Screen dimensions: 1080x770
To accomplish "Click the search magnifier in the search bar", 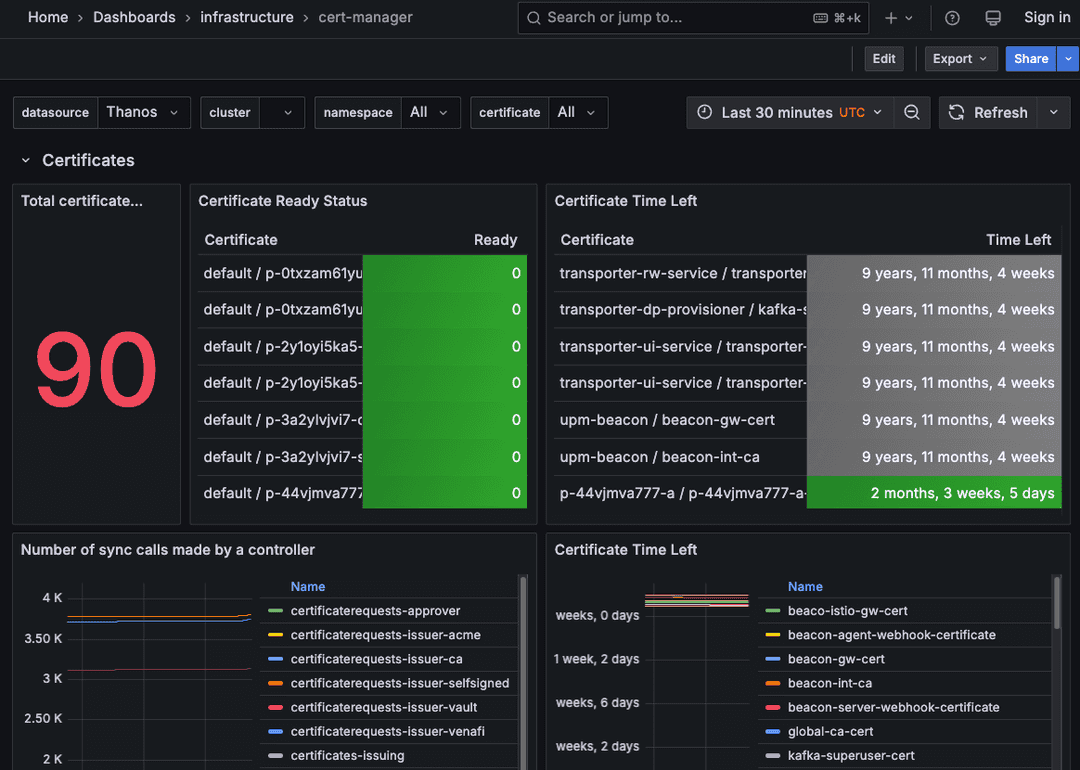I will (533, 17).
